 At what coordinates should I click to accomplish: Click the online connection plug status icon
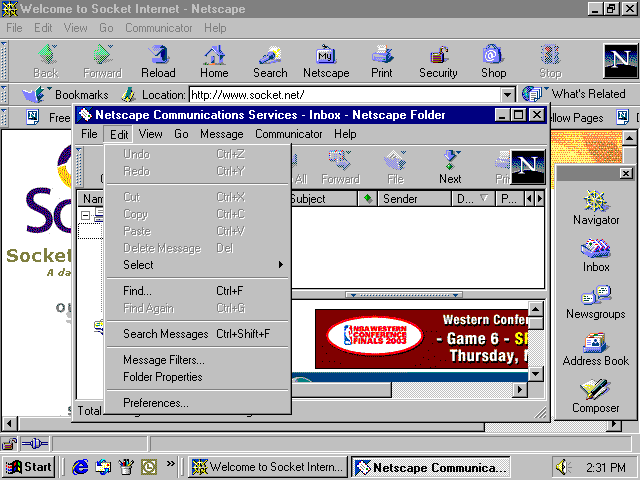click(34, 443)
